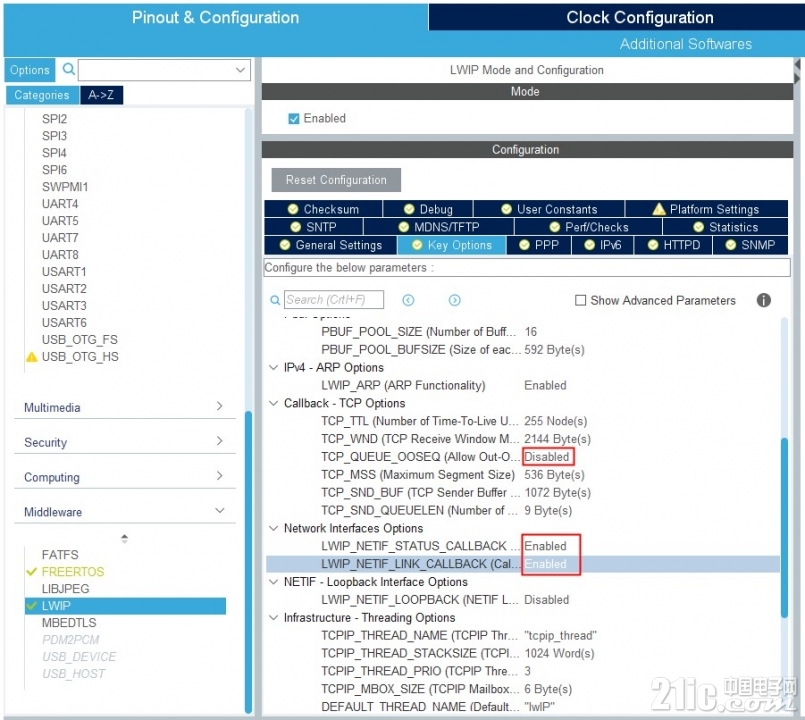Image resolution: width=805 pixels, height=720 pixels.
Task: Click the Platform Settings warning icon
Action: 659,209
